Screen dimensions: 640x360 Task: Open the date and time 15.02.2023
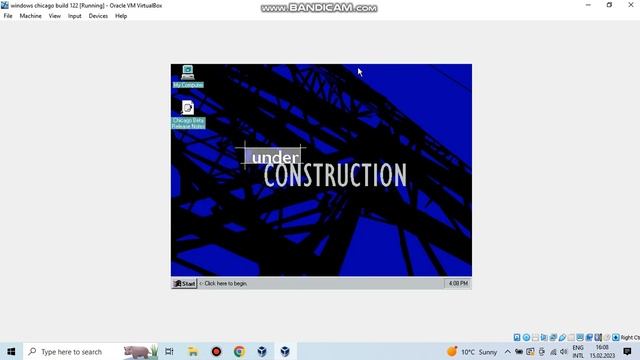602,351
